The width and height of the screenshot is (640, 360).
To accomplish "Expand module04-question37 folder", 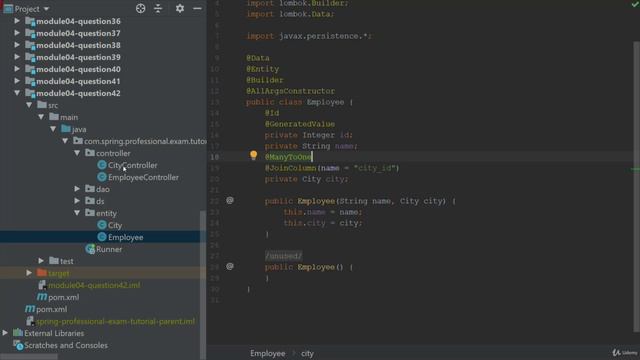I will [17, 33].
